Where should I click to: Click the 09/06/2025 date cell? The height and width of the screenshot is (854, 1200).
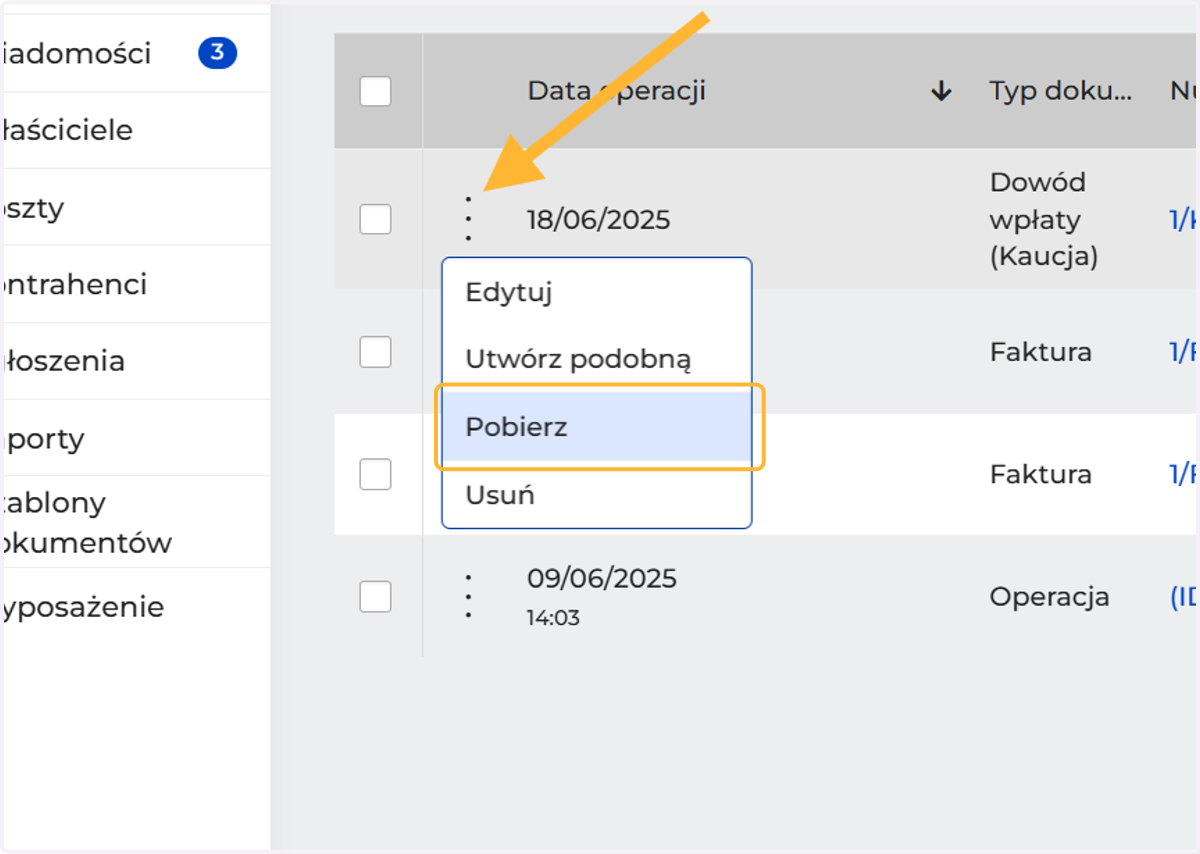click(602, 579)
